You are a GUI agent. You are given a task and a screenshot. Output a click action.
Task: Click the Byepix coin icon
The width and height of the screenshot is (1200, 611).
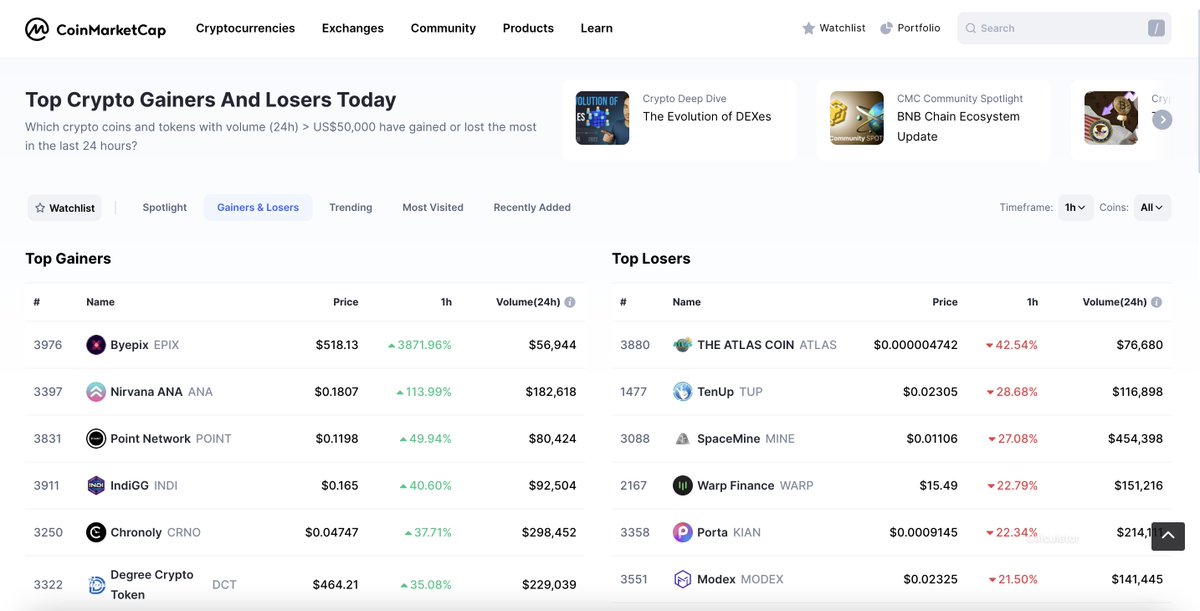click(96, 345)
